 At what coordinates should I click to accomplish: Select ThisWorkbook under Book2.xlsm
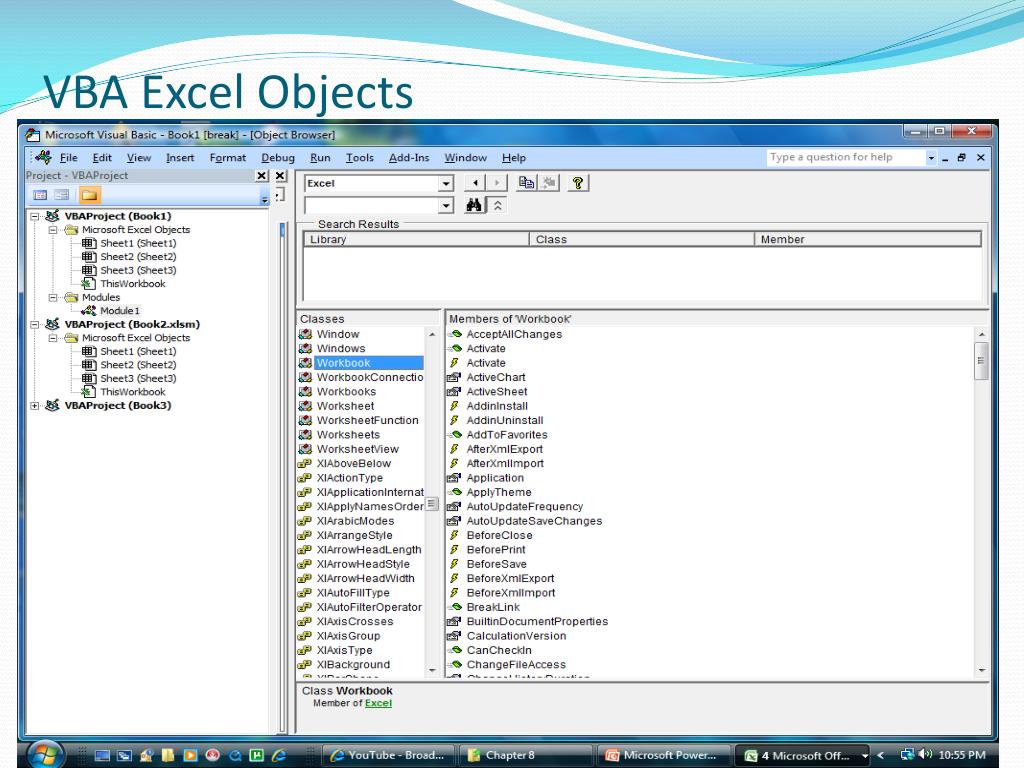tap(133, 392)
